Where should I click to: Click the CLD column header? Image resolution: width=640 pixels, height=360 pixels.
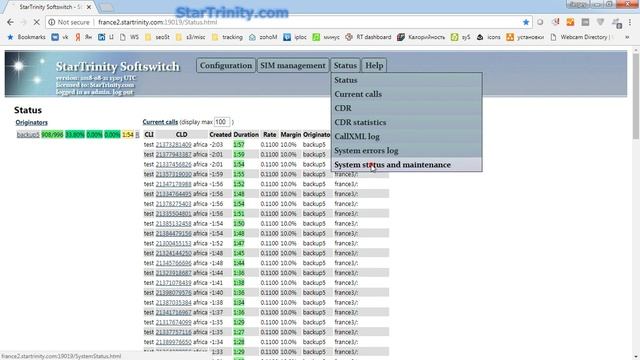click(x=182, y=134)
